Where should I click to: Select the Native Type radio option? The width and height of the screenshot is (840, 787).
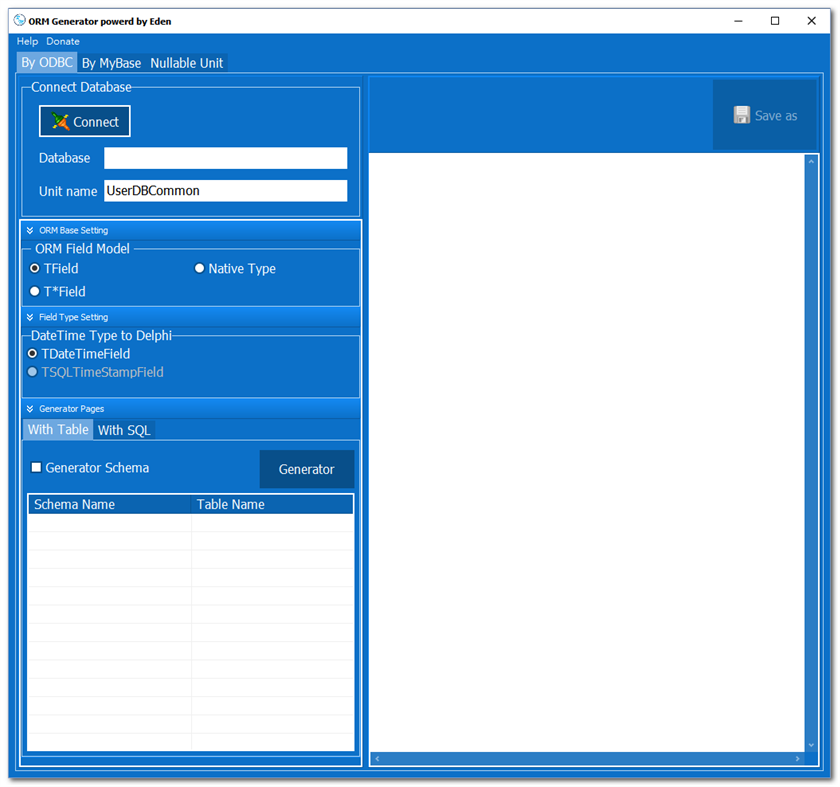click(x=235, y=268)
